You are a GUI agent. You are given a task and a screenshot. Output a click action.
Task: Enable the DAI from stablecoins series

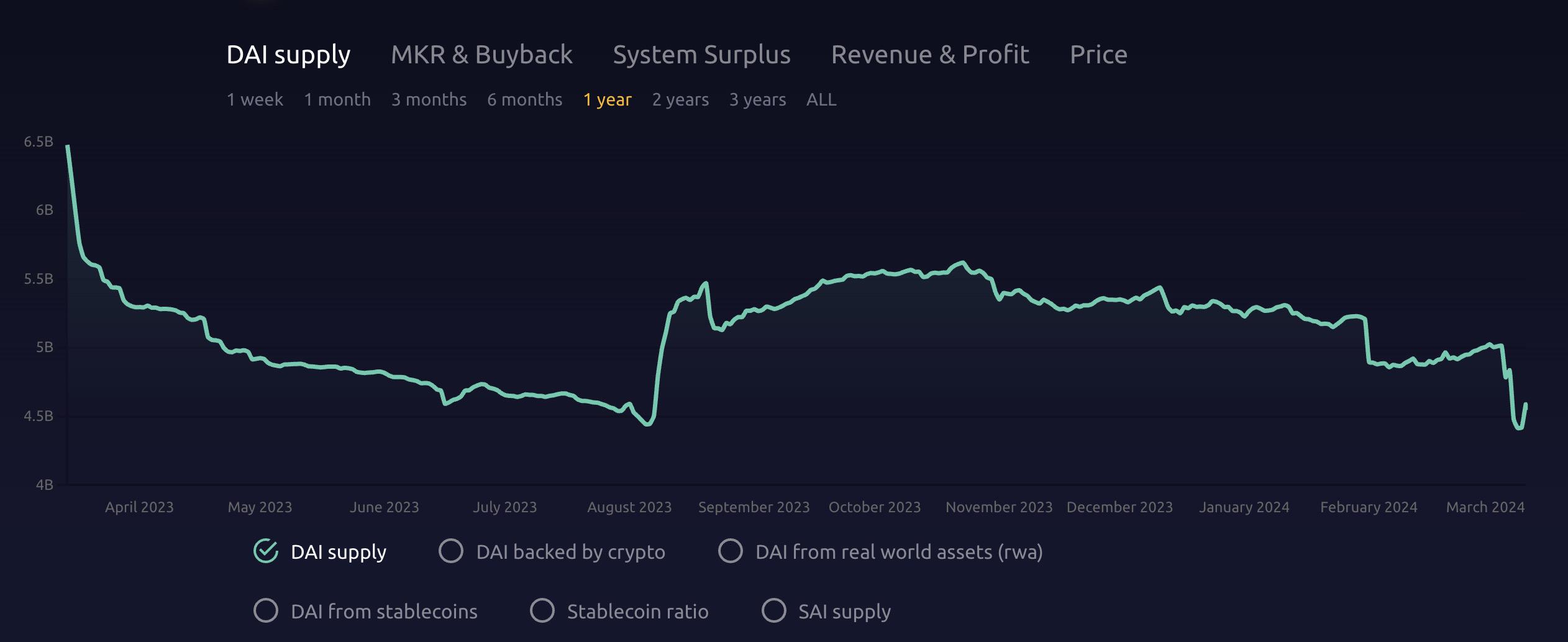pos(266,610)
